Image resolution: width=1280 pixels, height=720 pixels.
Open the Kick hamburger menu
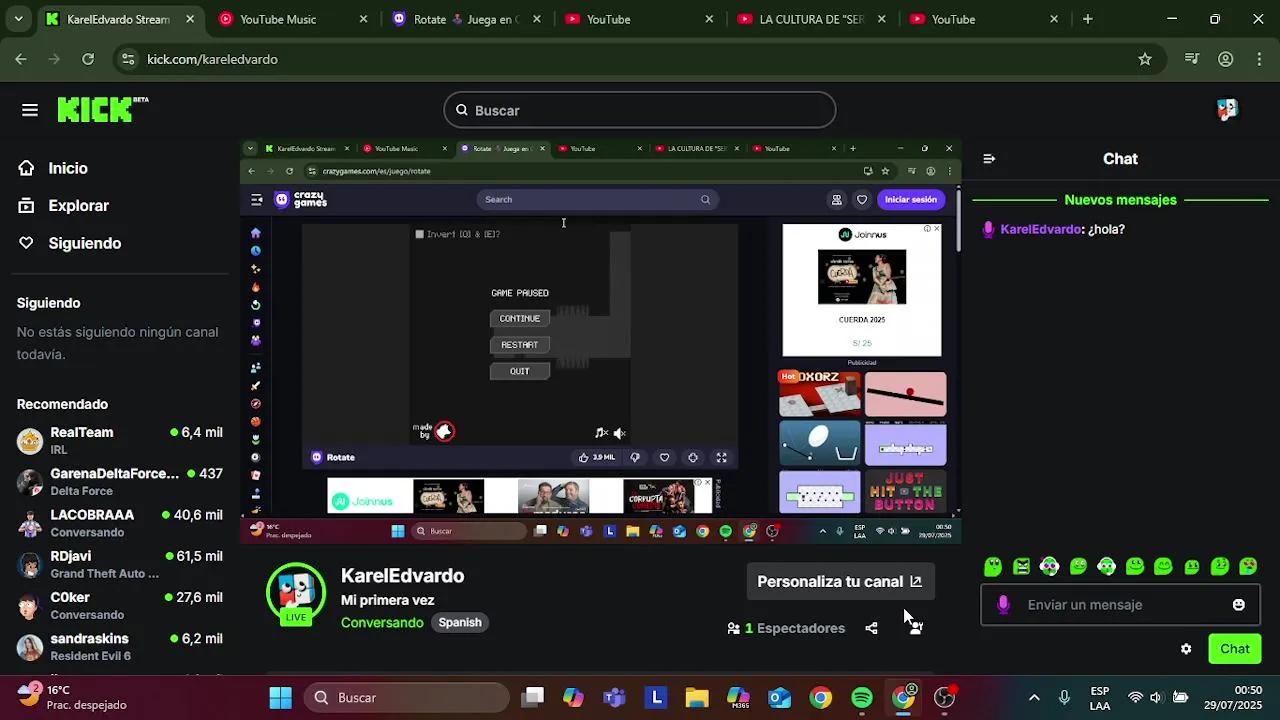click(30, 110)
